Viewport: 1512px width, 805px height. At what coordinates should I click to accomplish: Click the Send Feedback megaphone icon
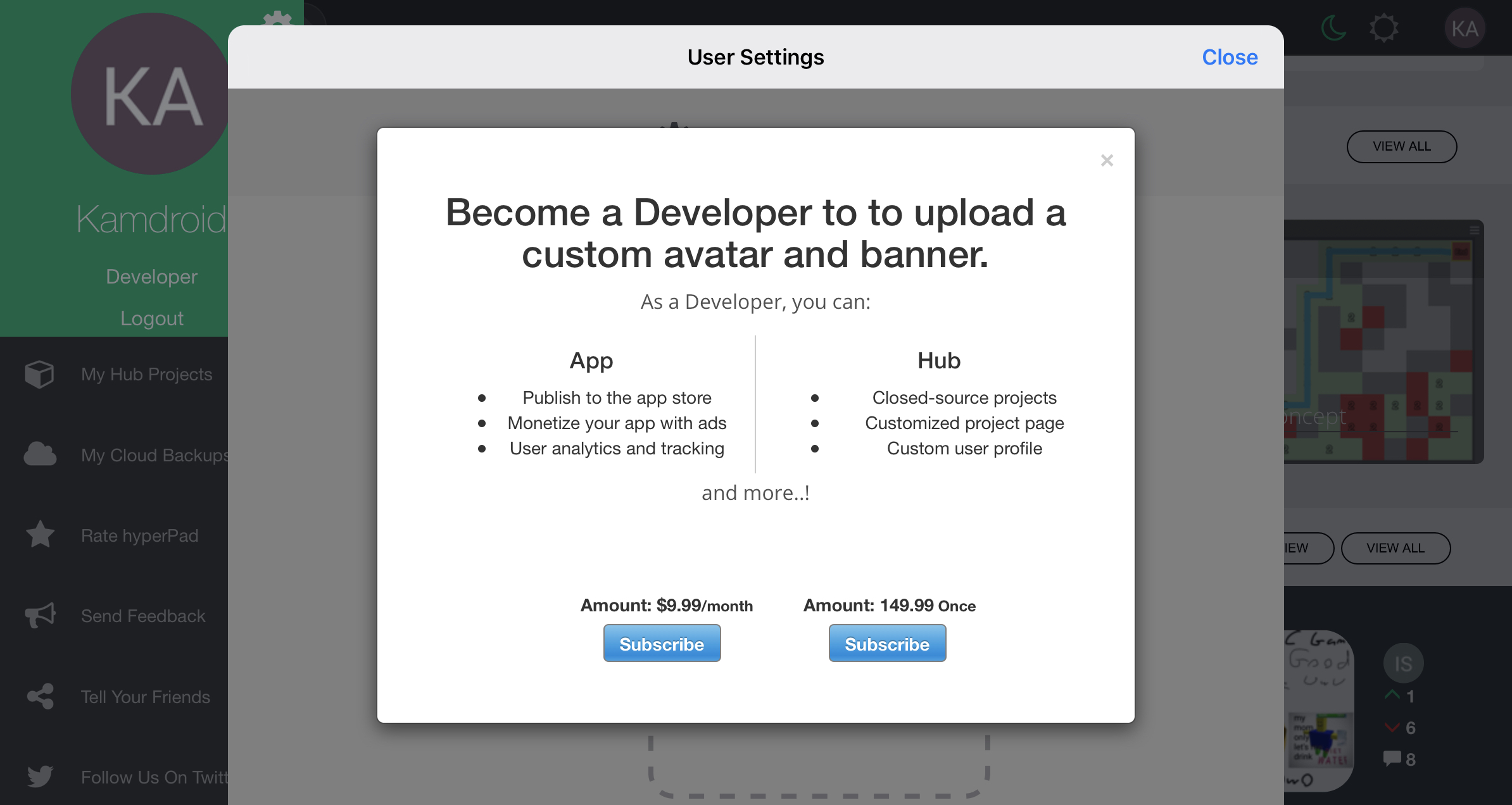coord(40,615)
